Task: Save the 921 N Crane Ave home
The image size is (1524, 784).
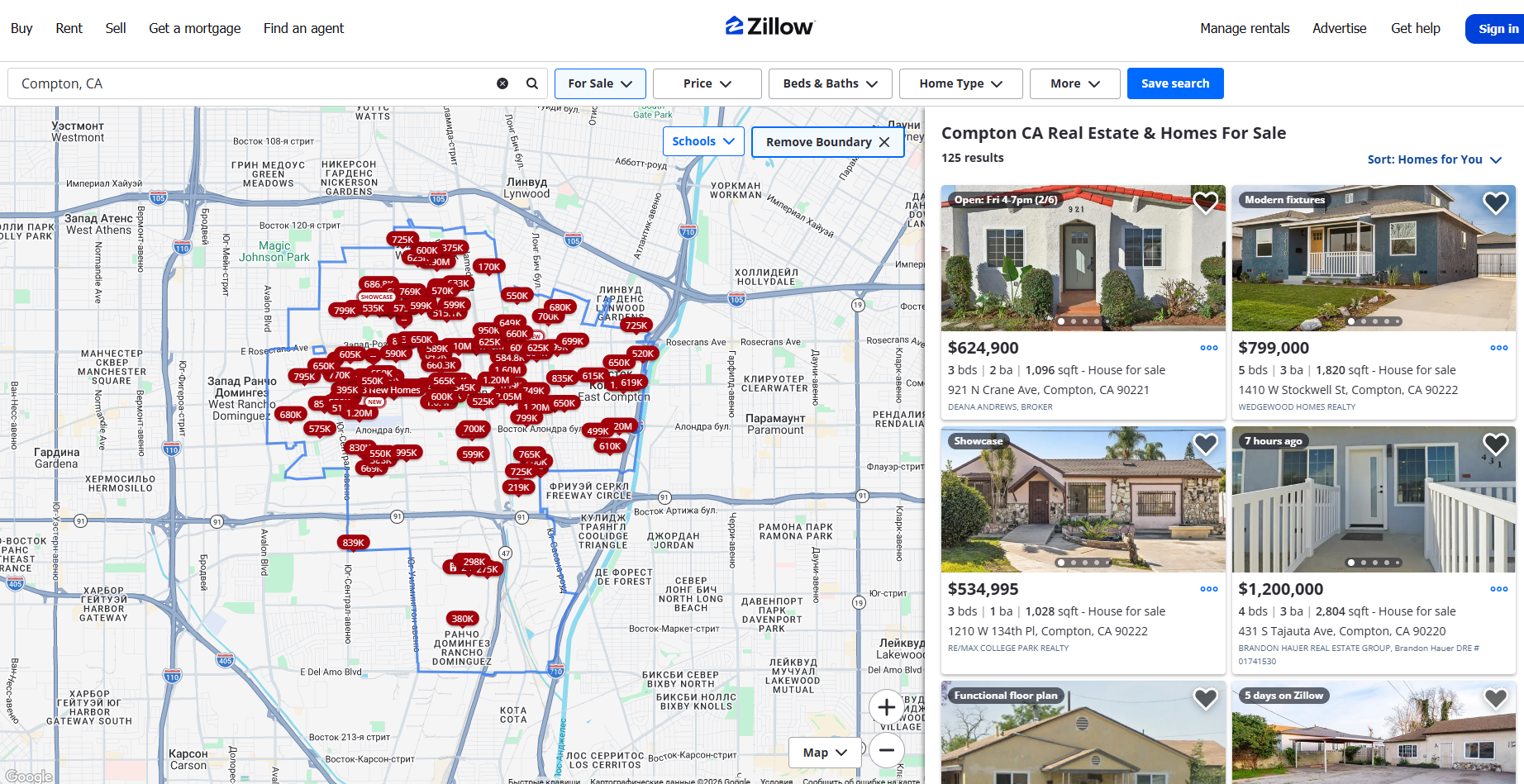Action: (1206, 202)
